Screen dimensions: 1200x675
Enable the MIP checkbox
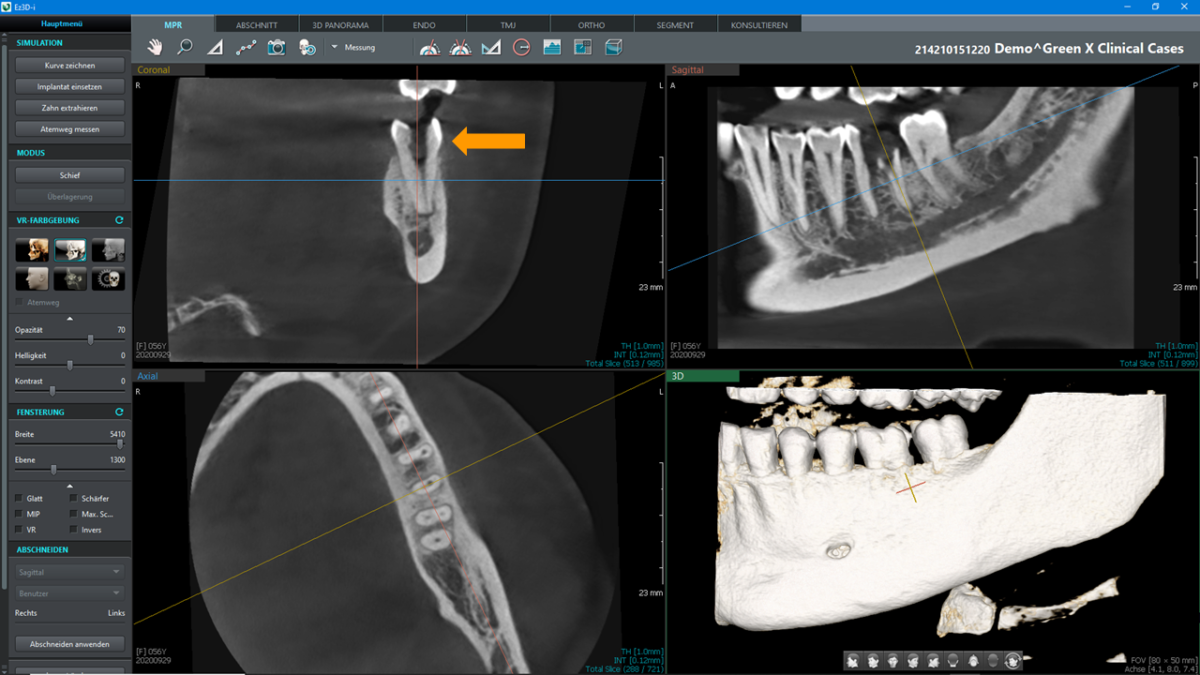[x=19, y=514]
